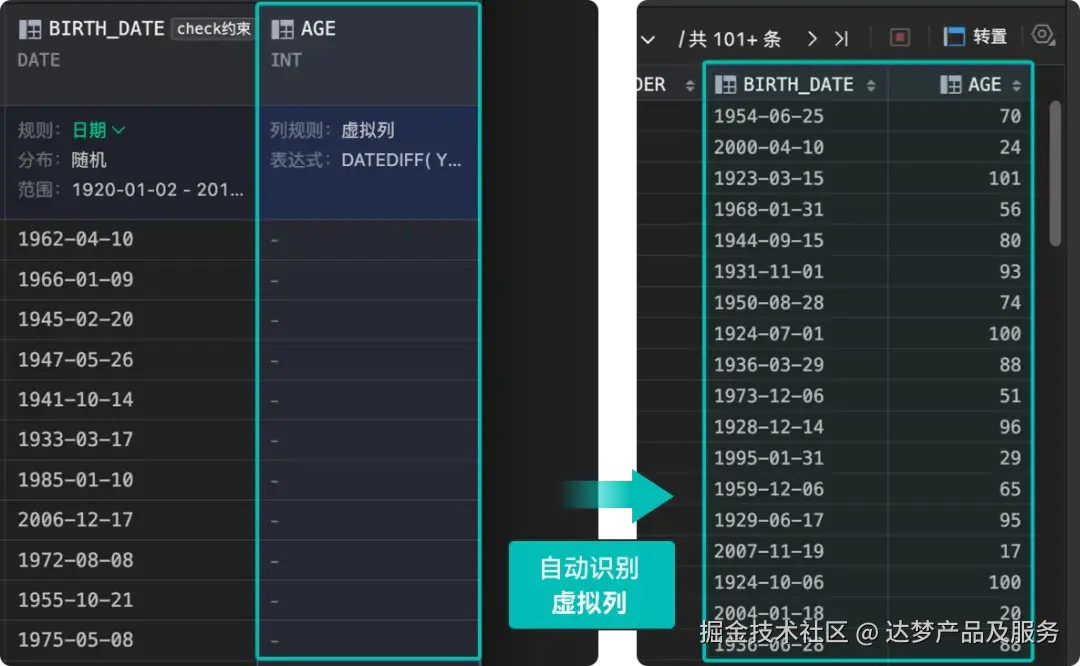Click the AGE value 29

click(1010, 458)
